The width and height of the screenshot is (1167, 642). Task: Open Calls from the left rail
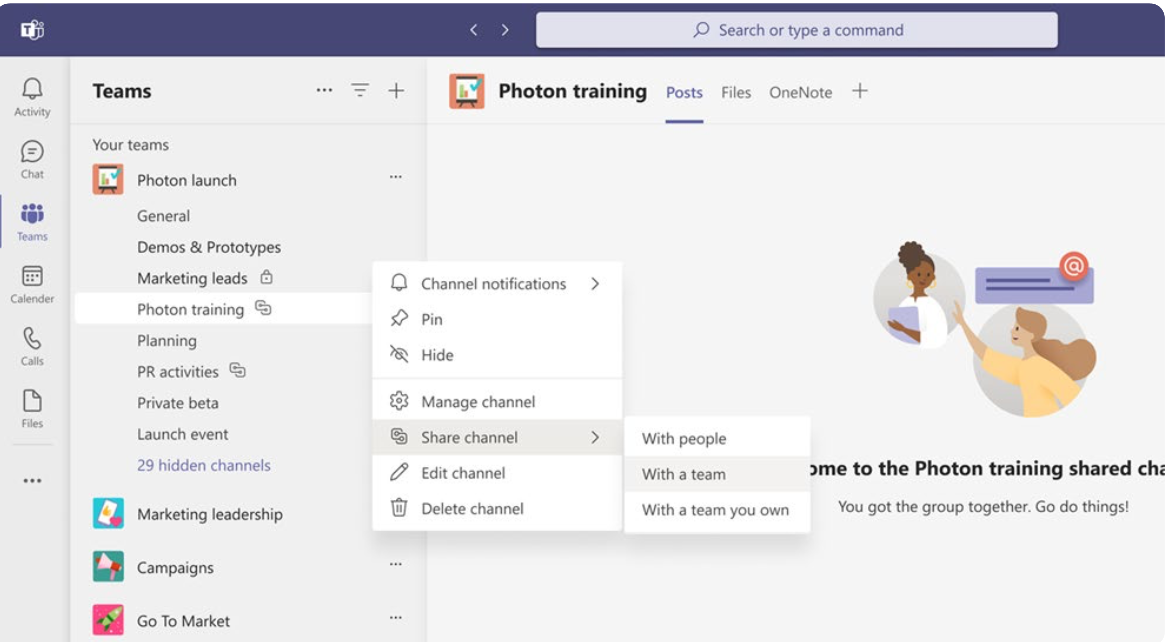tap(32, 347)
